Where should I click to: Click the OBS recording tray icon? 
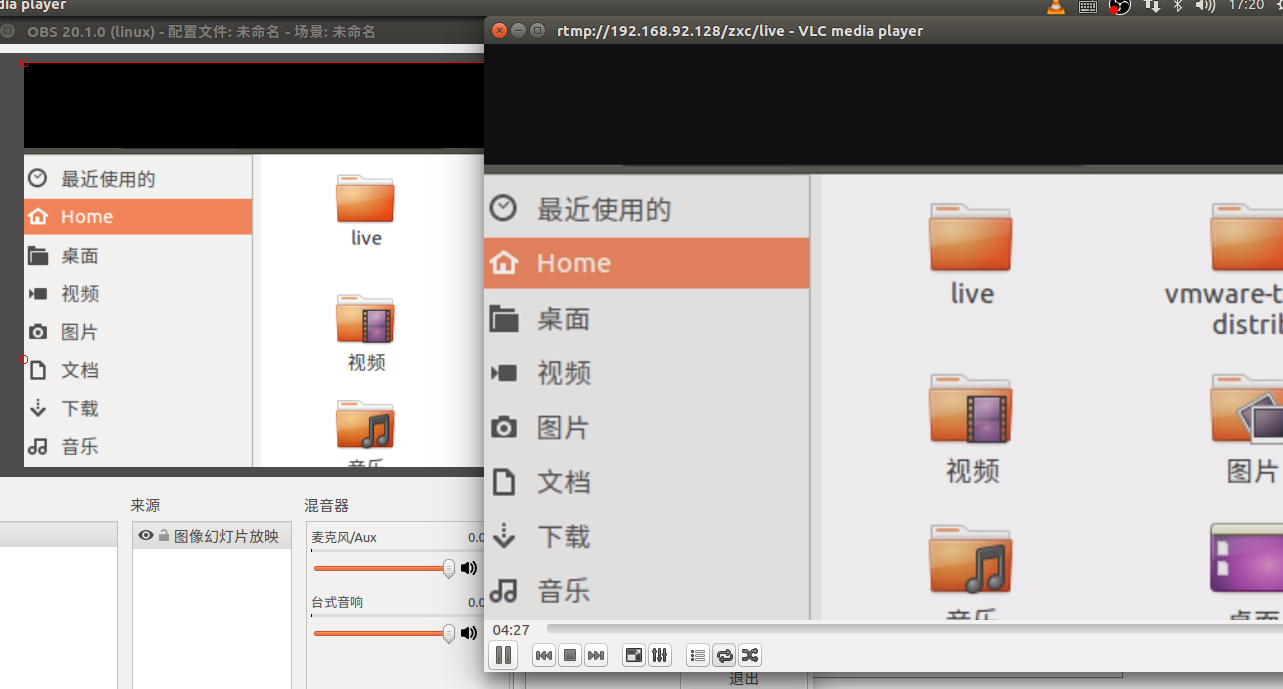[1120, 6]
